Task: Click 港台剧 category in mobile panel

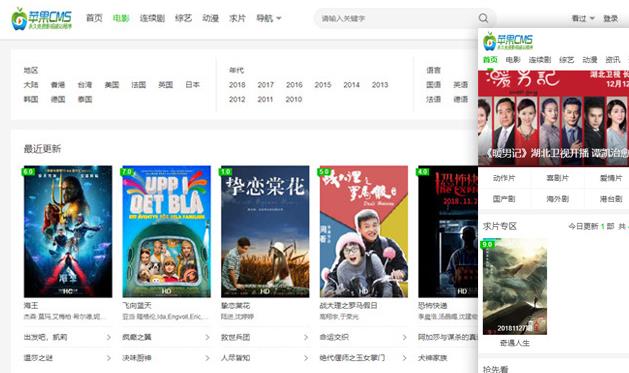Action: click(x=611, y=199)
